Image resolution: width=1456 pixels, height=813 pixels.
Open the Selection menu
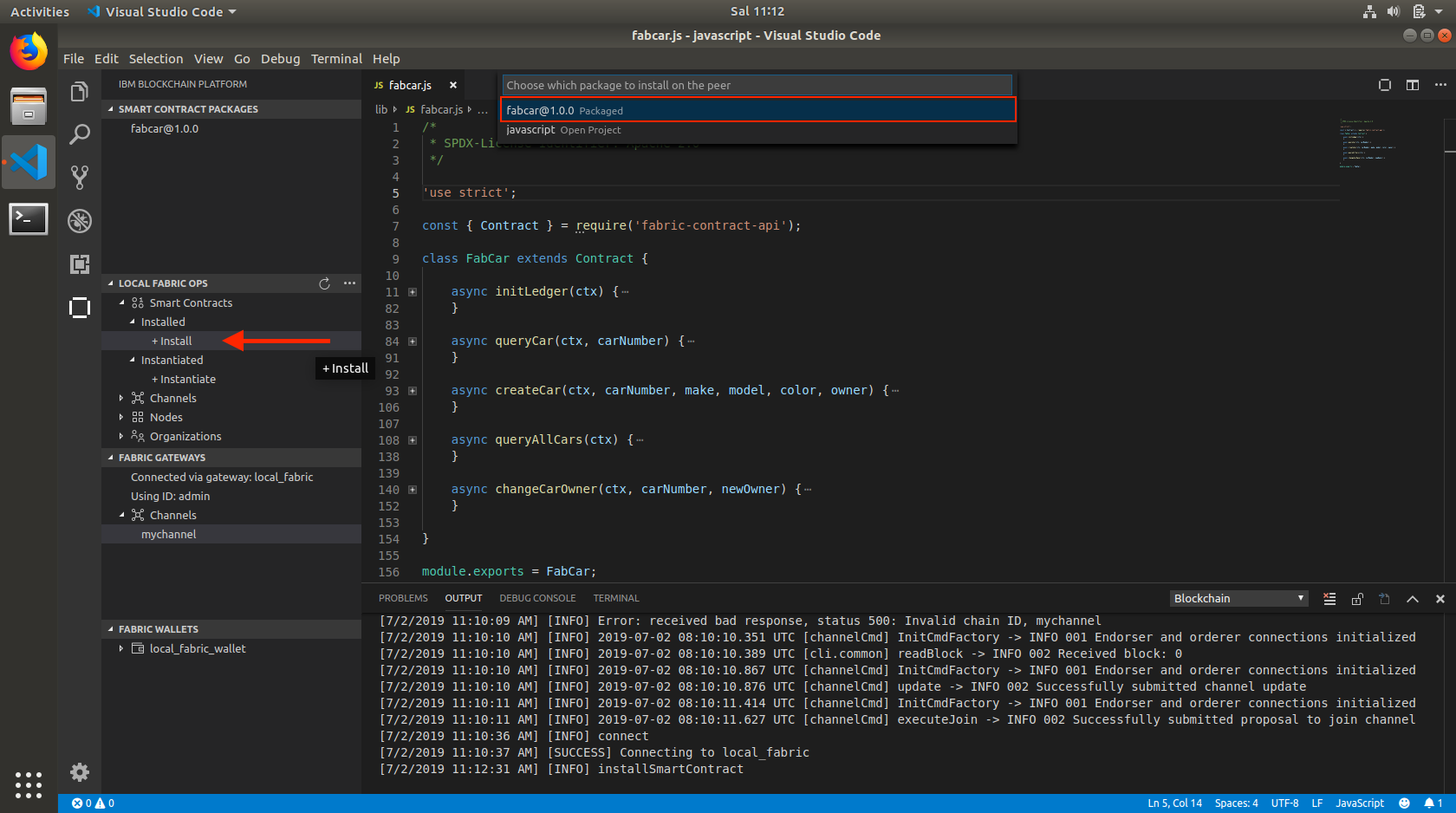[x=156, y=59]
